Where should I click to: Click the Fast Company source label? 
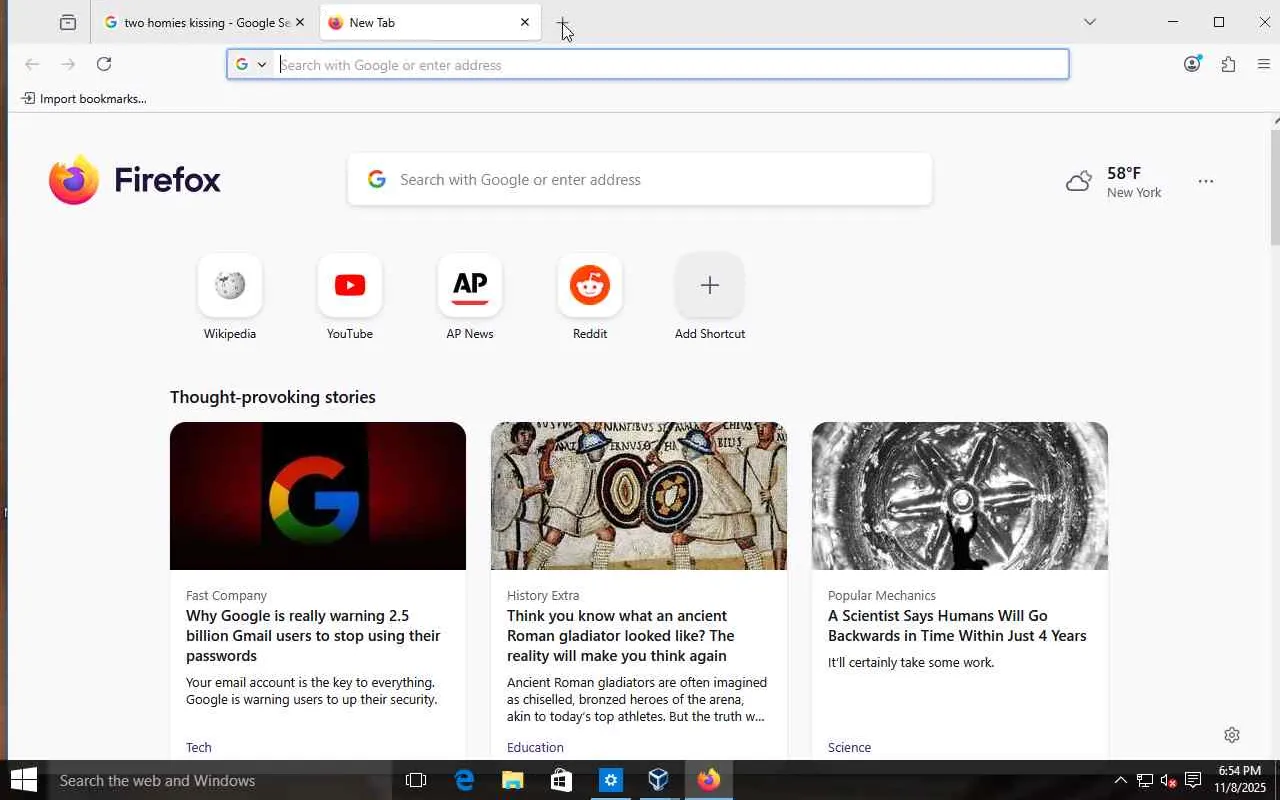(226, 595)
